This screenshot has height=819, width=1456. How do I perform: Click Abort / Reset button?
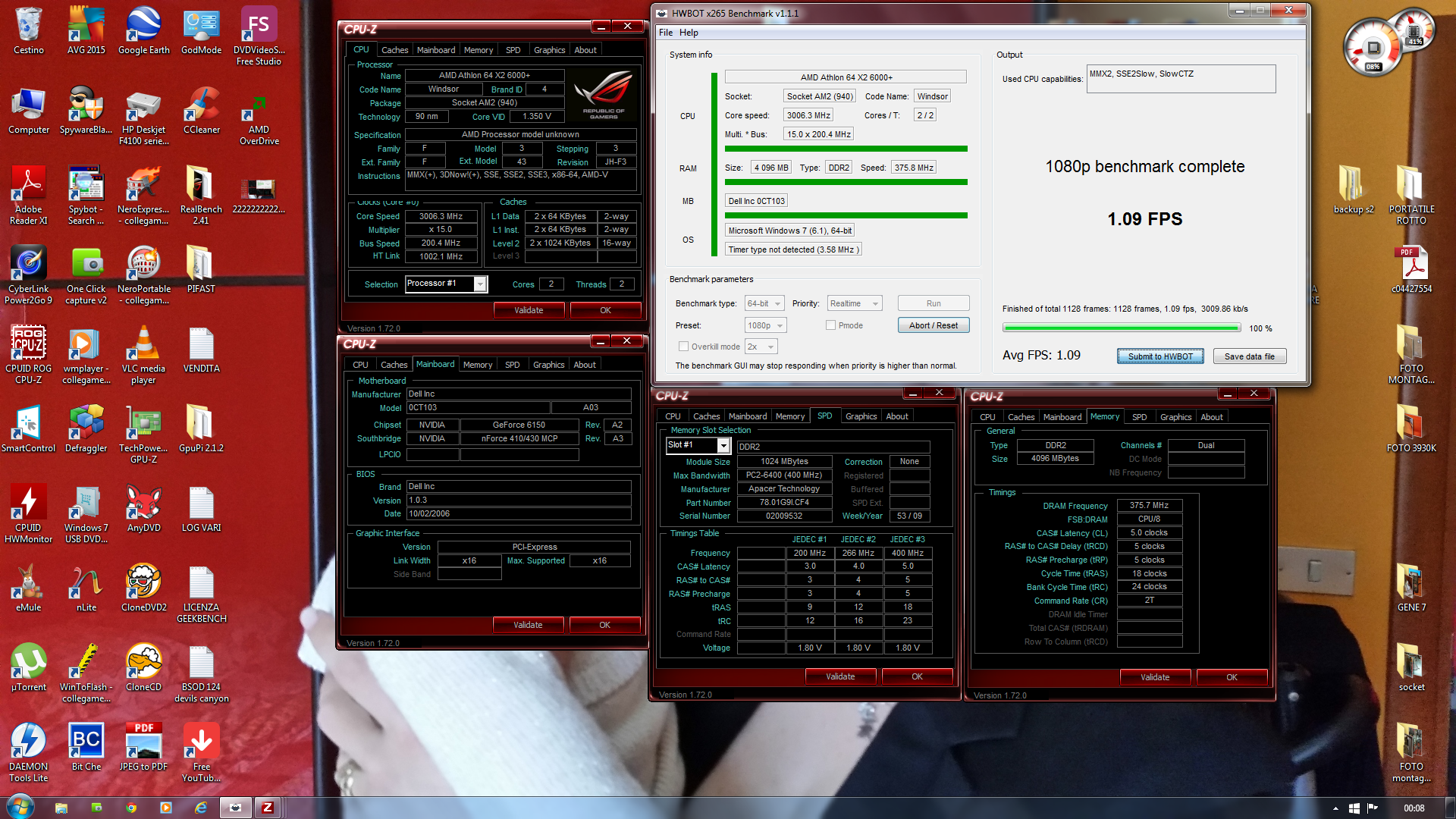934,325
